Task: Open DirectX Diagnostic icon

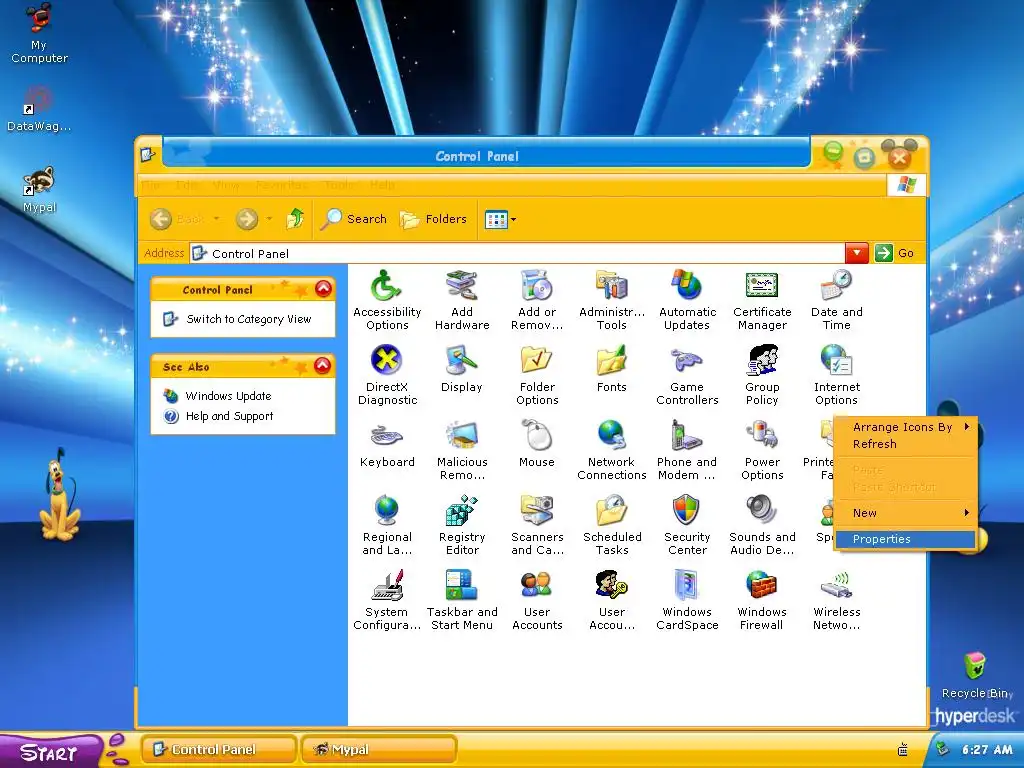Action: (x=387, y=360)
